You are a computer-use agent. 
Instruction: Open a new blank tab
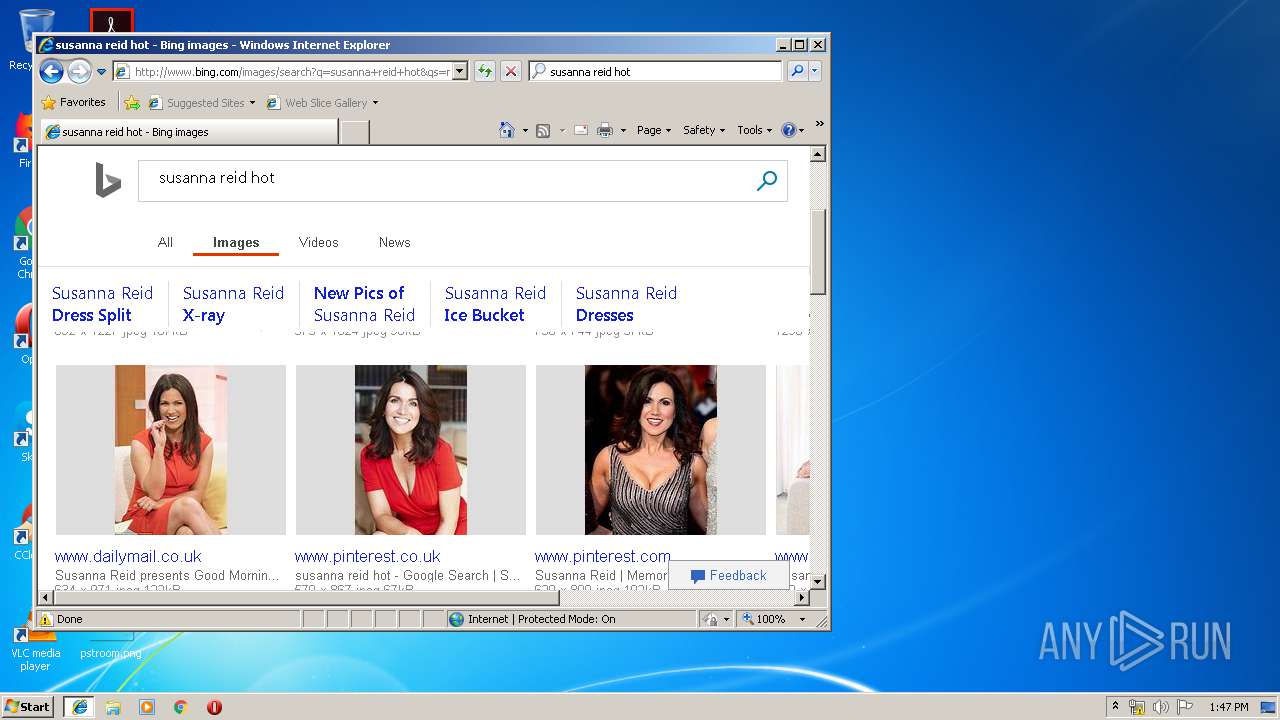[x=355, y=131]
